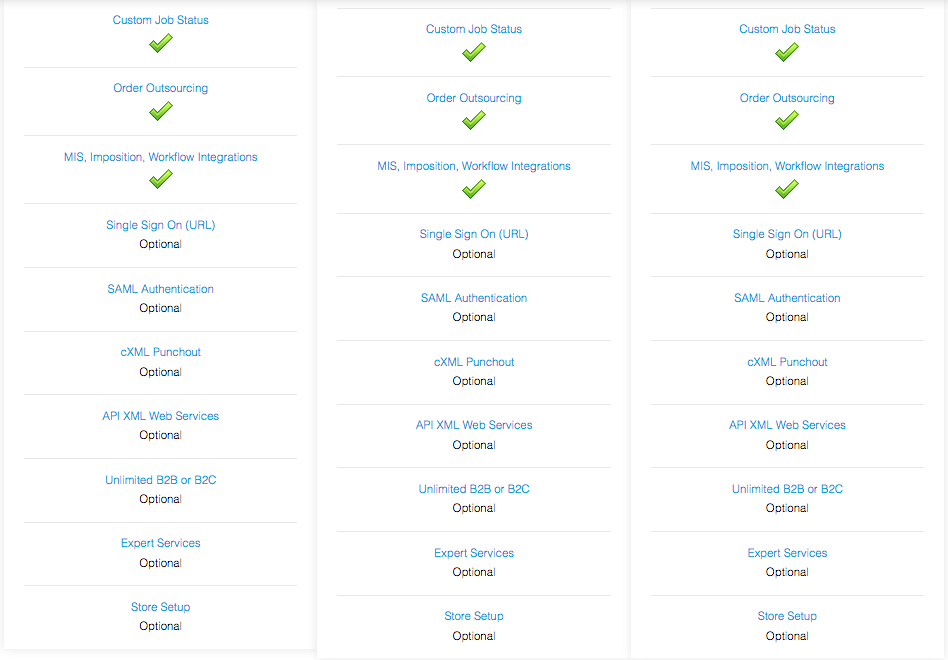Image resolution: width=948 pixels, height=660 pixels.
Task: Click green checkmark under right Order Outsourcing
Action: click(x=787, y=120)
